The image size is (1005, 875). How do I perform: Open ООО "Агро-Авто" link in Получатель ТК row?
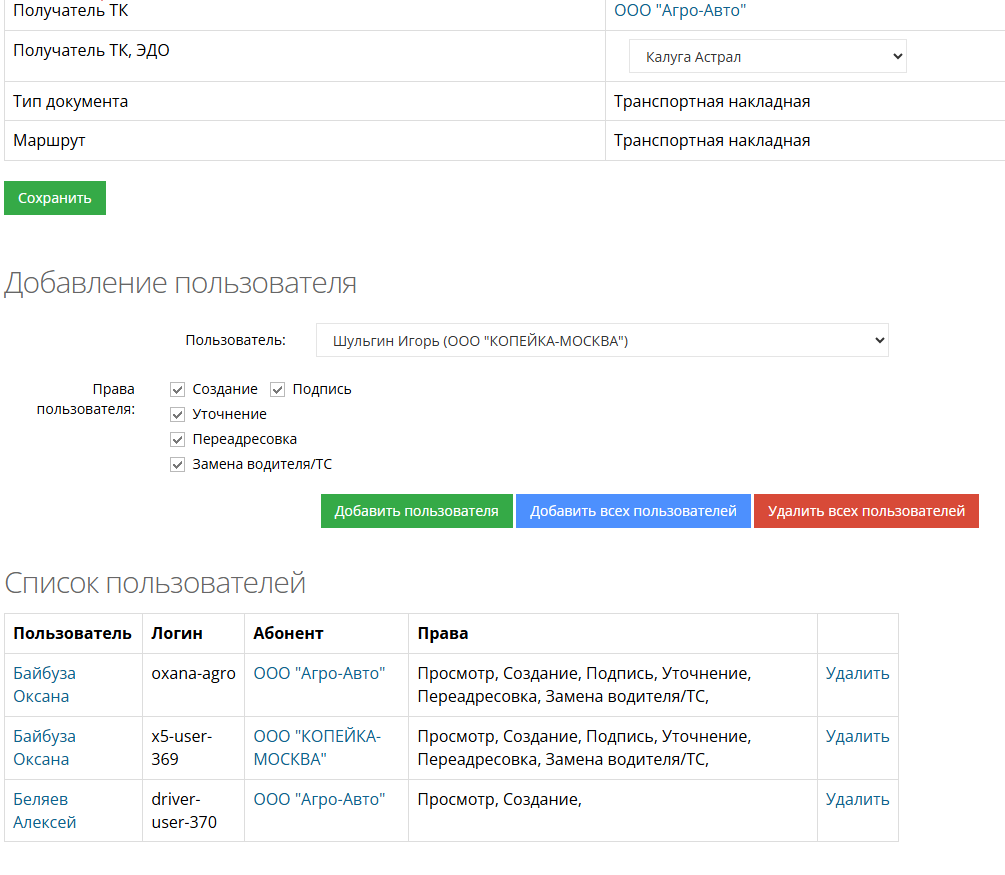680,10
